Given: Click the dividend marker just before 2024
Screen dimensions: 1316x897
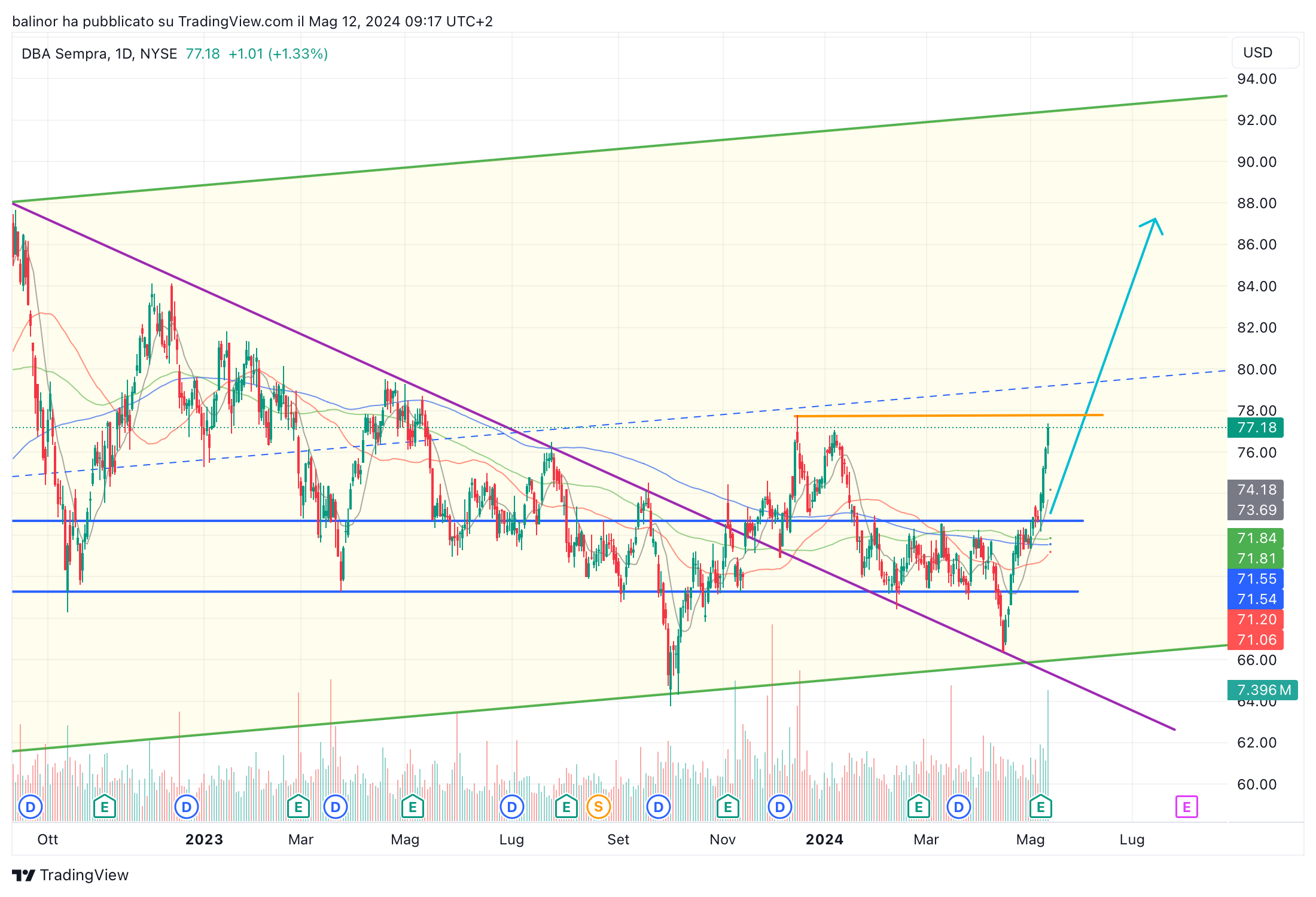Looking at the screenshot, I should click(x=780, y=807).
